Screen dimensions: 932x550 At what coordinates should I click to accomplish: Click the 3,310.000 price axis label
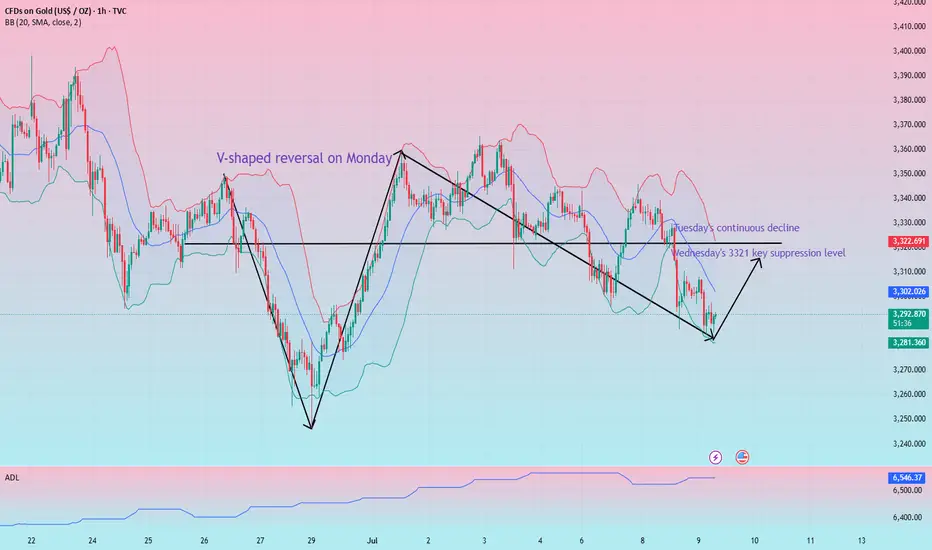point(909,272)
